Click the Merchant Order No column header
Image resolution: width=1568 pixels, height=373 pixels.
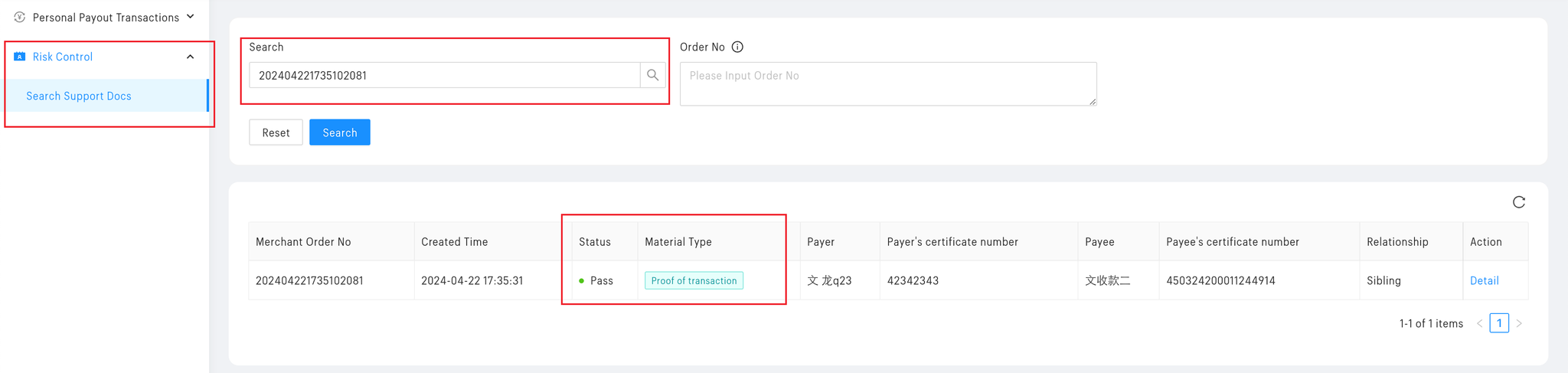click(x=303, y=242)
